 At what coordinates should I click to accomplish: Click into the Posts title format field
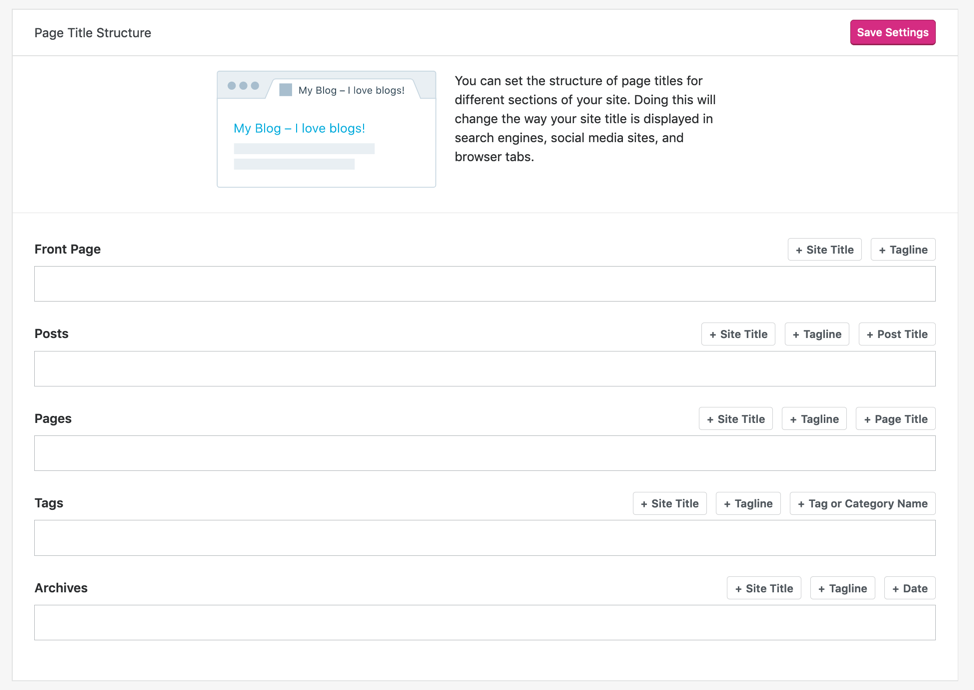pos(484,369)
